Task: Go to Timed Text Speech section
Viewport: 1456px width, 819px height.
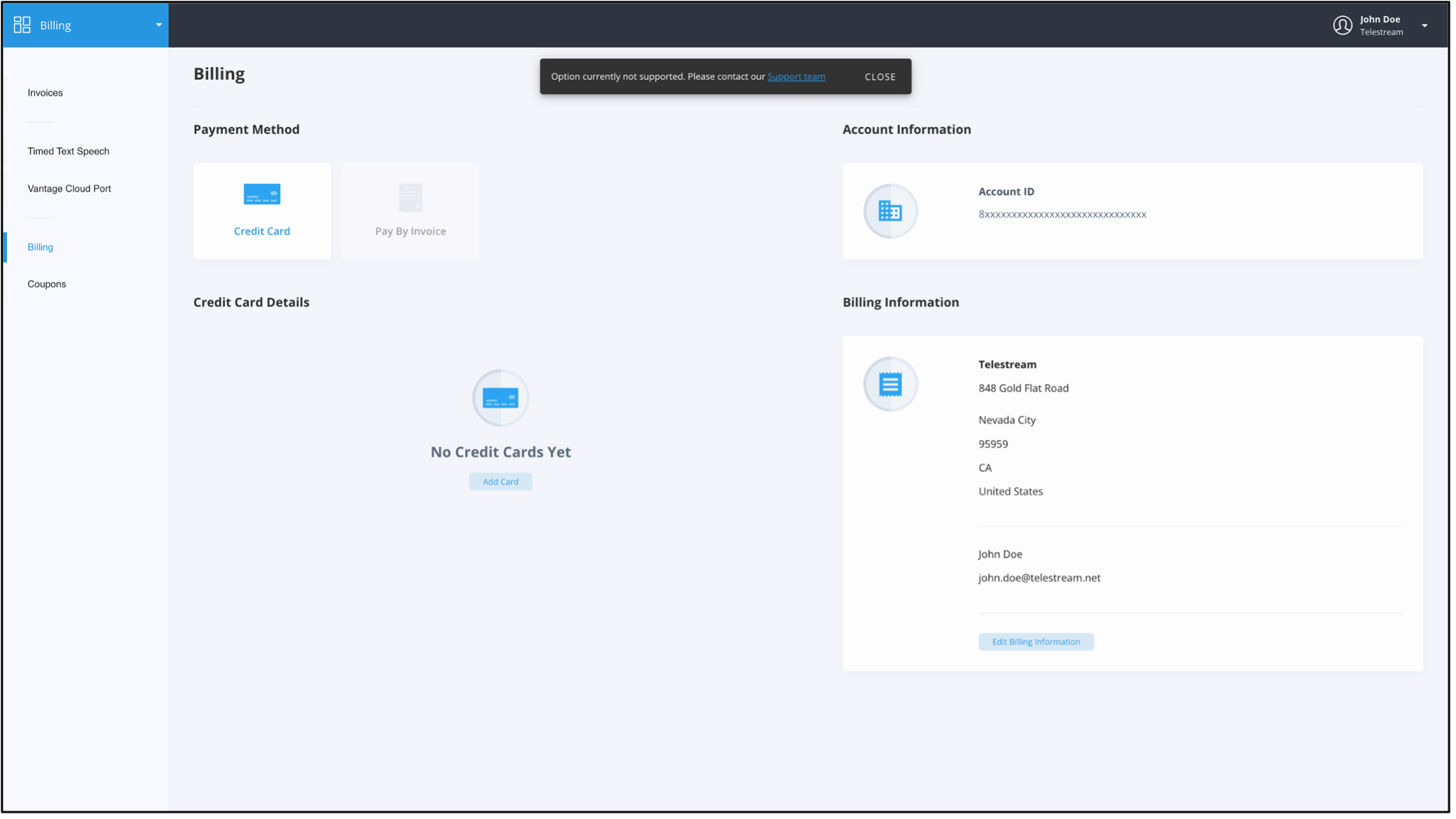Action: [68, 152]
